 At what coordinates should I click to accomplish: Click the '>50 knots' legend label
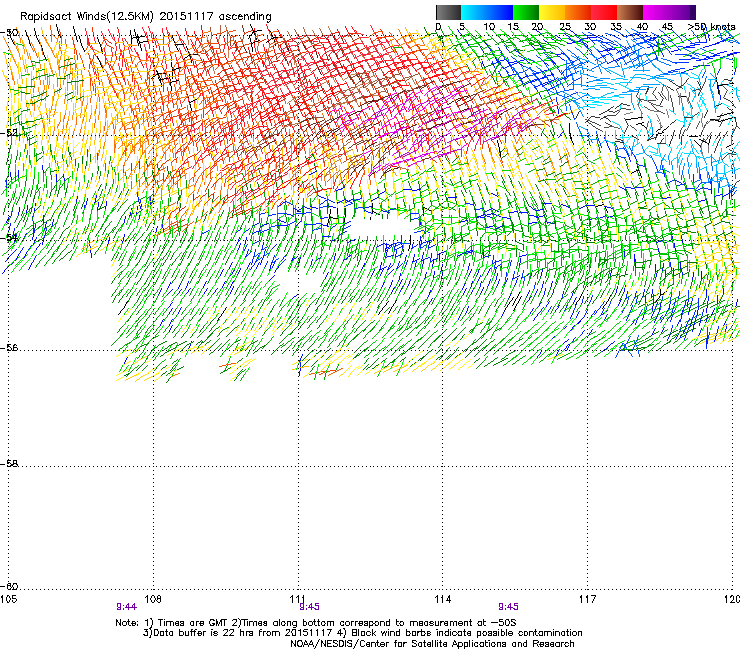711,27
